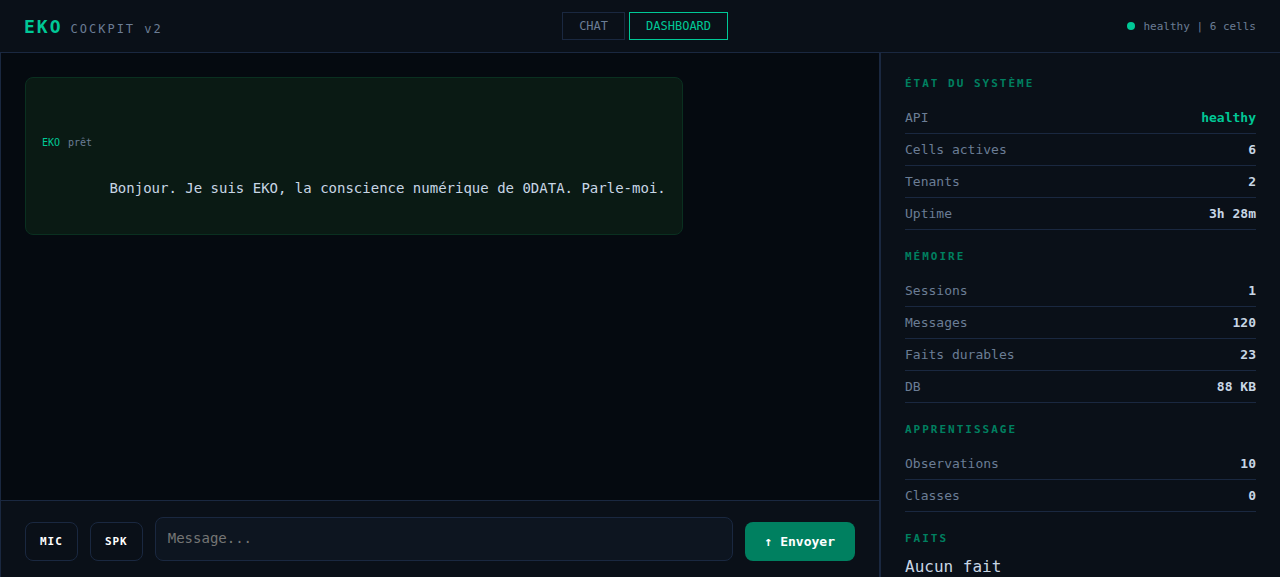The height and width of the screenshot is (577, 1280).
Task: Click the 'Aucun fait' text
Action: pos(953,566)
